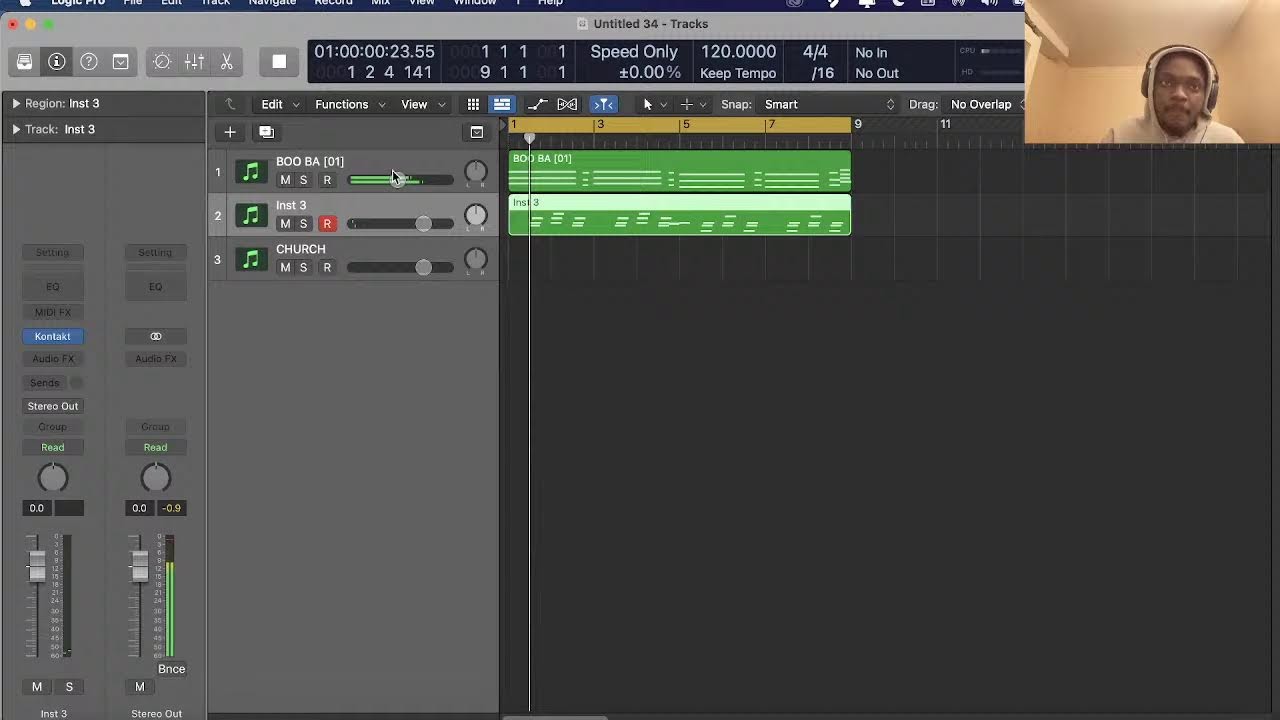This screenshot has width=1280, height=720.
Task: Mute the CHURCH track
Action: point(285,268)
